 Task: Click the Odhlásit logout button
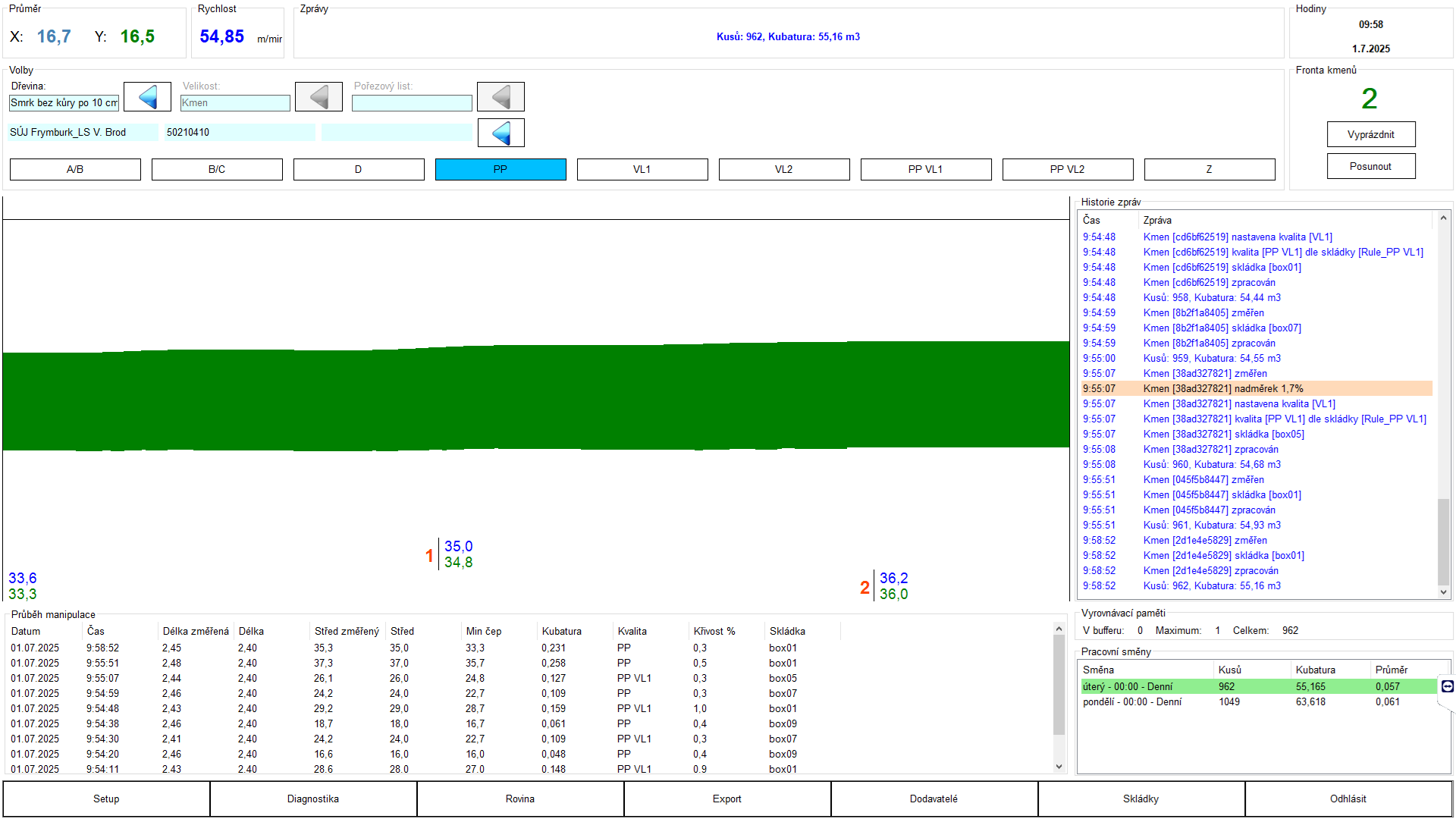point(1348,799)
